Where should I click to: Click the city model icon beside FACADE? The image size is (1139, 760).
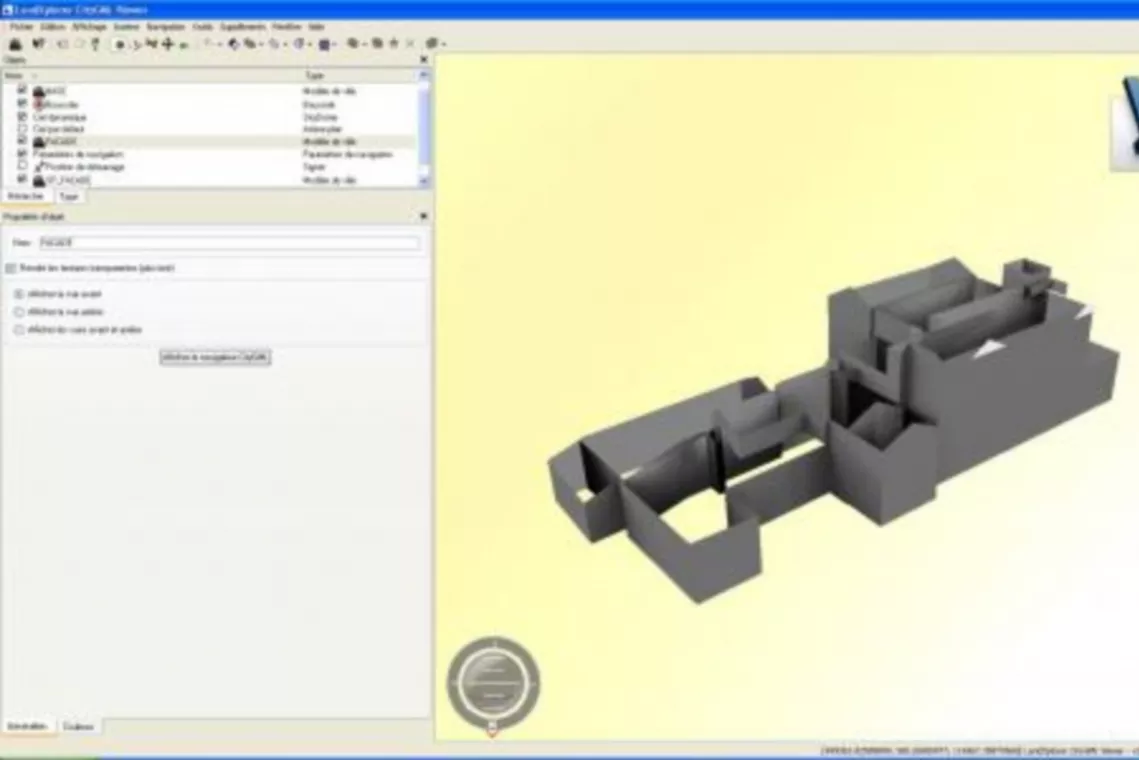(39, 142)
